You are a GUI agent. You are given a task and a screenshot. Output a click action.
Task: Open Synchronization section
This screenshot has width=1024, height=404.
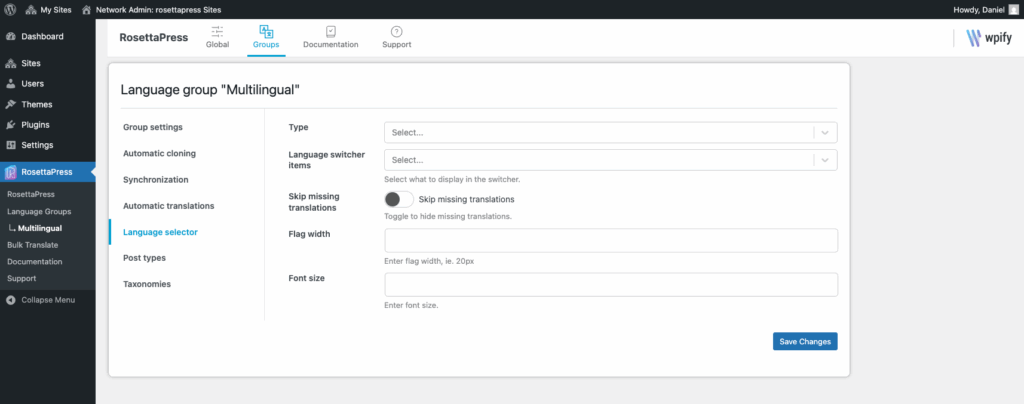[x=155, y=179]
